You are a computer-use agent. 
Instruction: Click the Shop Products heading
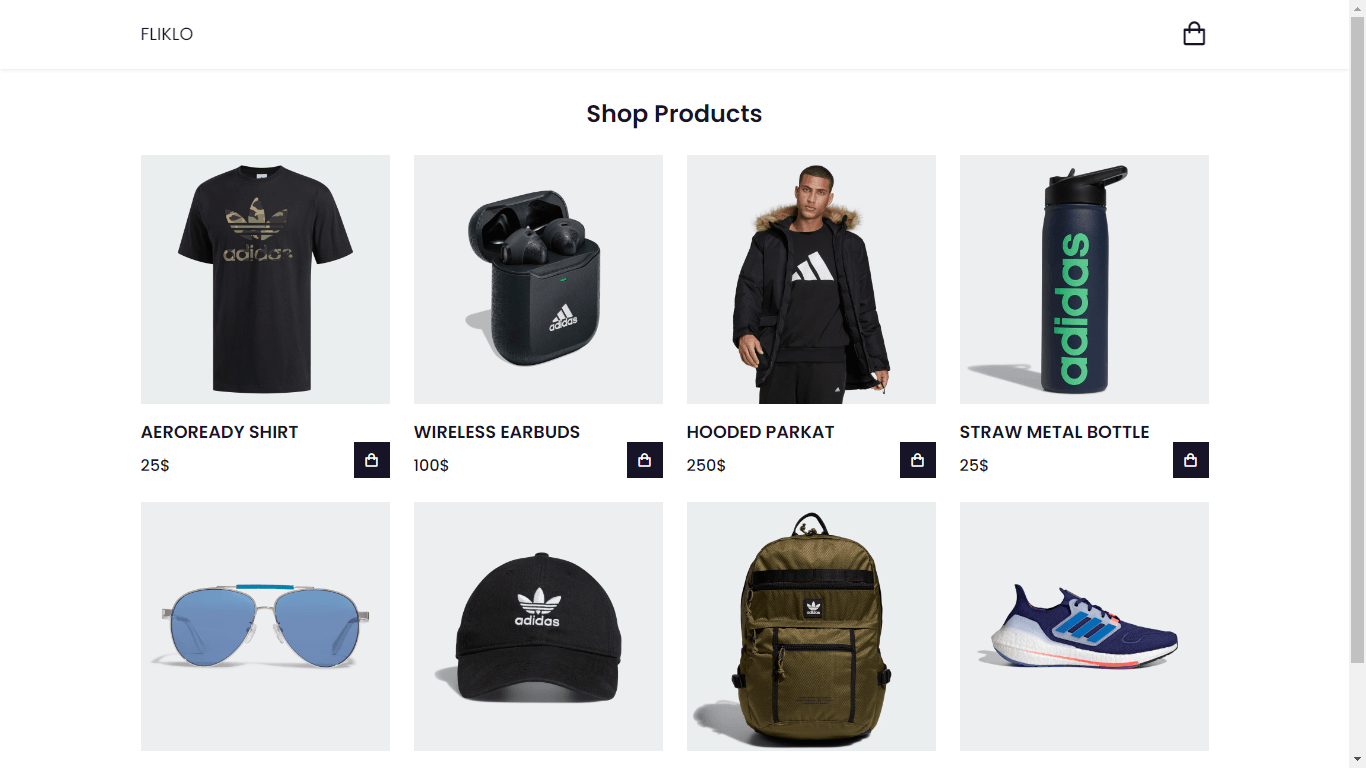674,114
